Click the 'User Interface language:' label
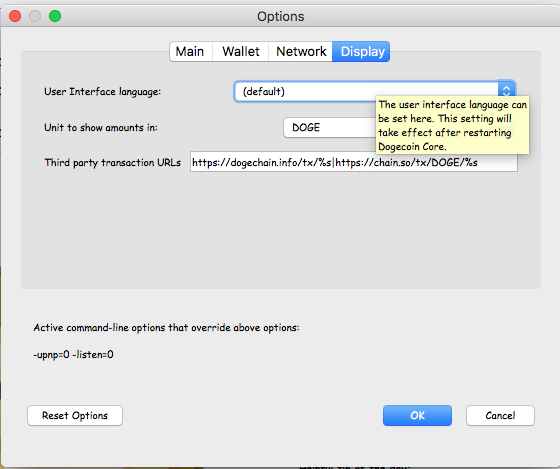Viewport: 560px width, 469px height. [x=102, y=92]
